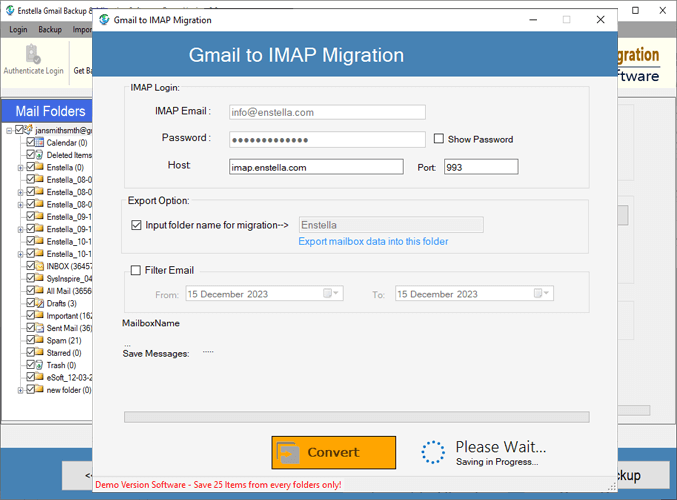Click the spinning Please Wait progress icon
677x500 pixels.
[x=433, y=452]
